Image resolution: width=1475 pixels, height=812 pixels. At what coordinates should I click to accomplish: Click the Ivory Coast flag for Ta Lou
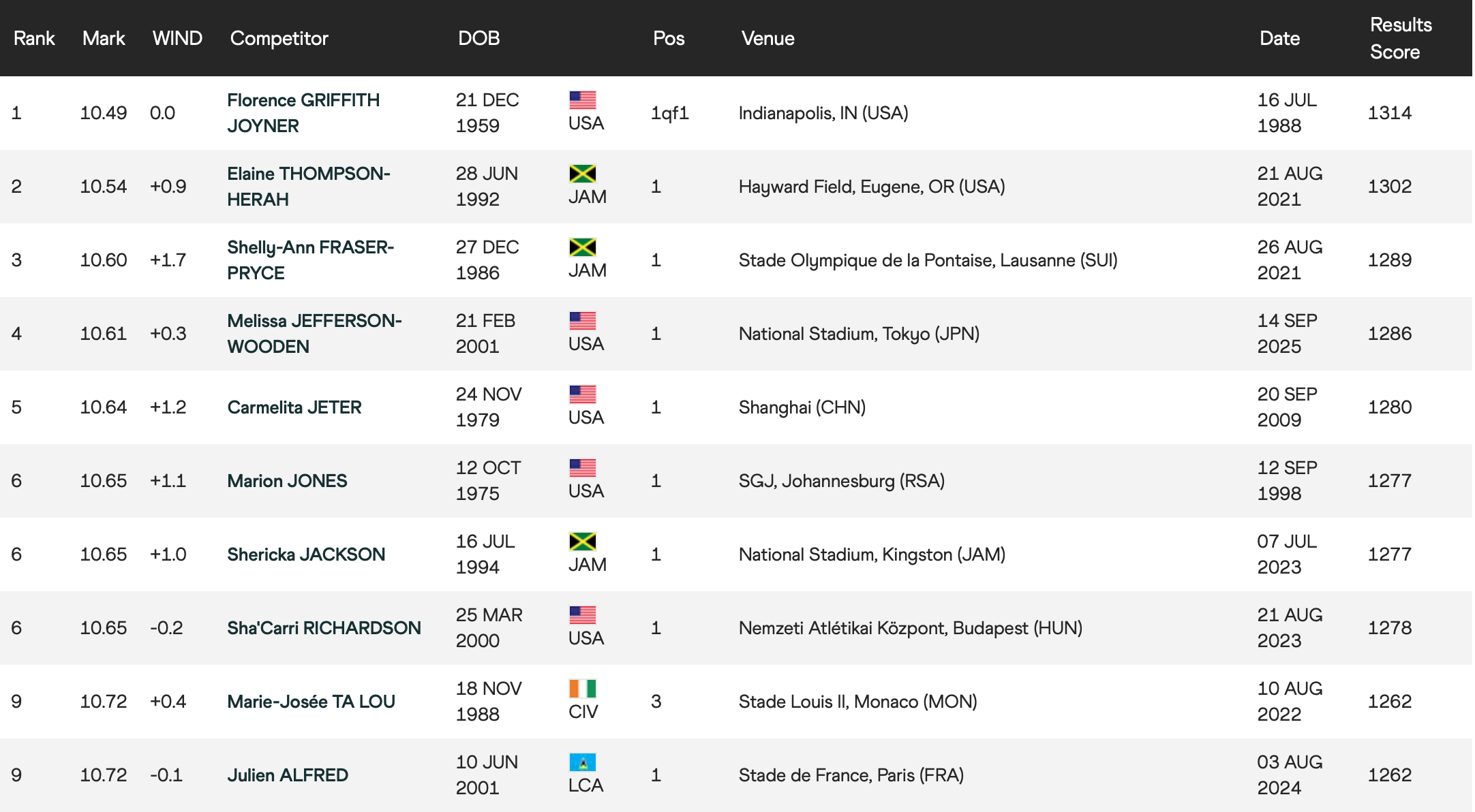(582, 689)
